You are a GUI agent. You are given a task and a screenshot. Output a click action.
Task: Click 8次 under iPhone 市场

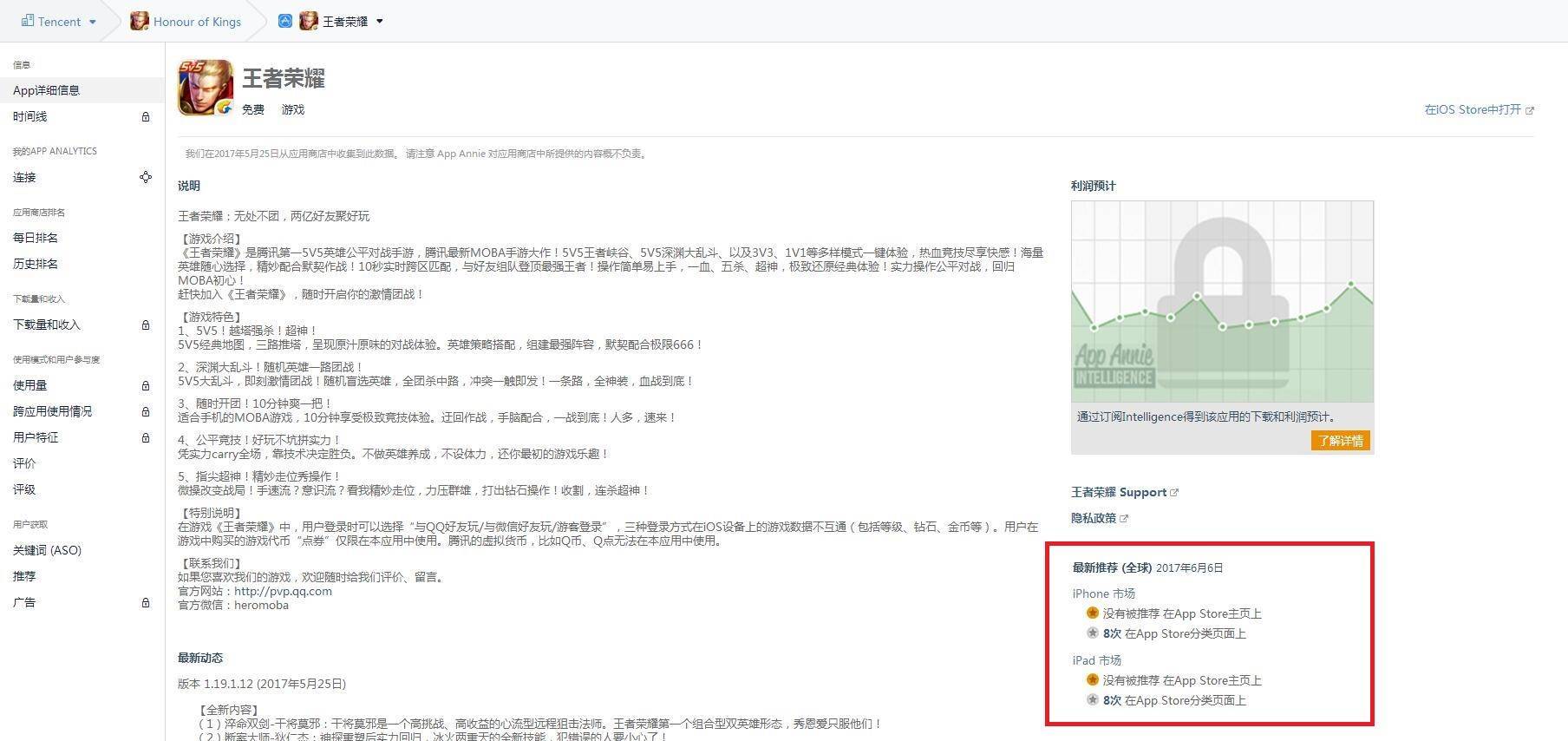pos(1112,633)
